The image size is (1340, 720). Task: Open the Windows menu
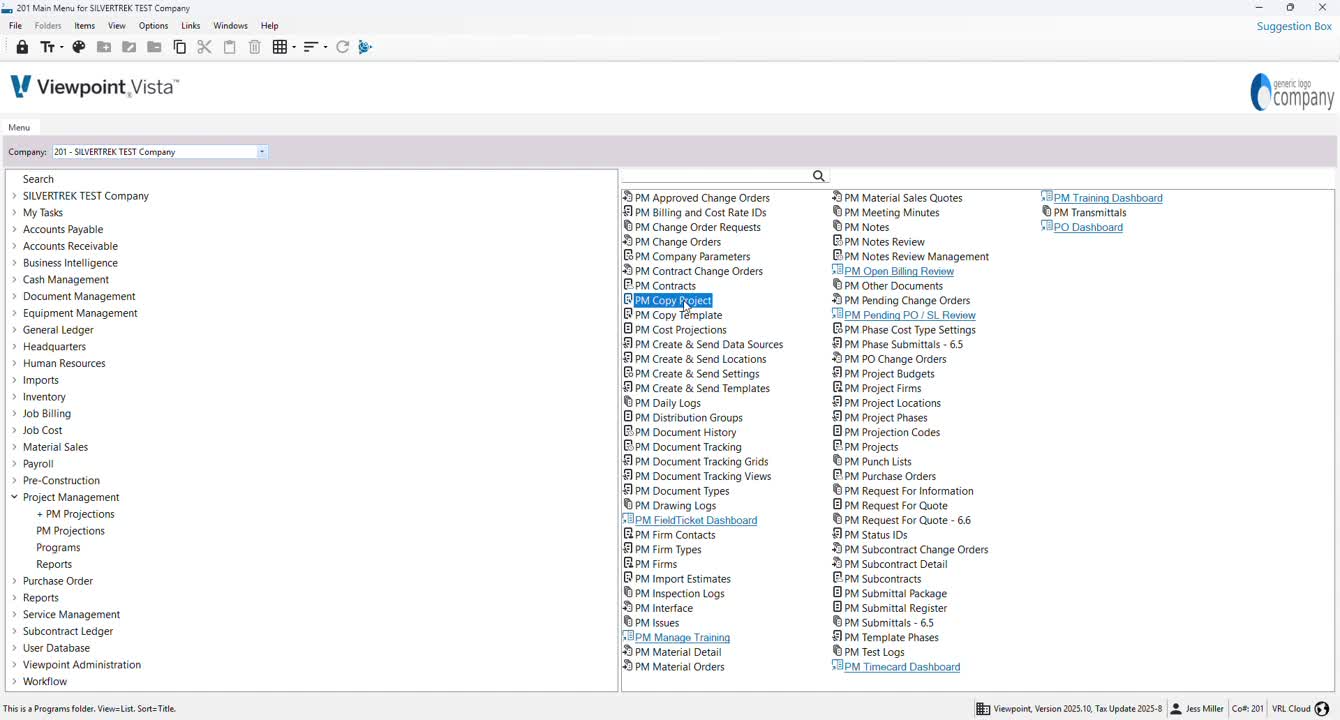pyautogui.click(x=231, y=26)
